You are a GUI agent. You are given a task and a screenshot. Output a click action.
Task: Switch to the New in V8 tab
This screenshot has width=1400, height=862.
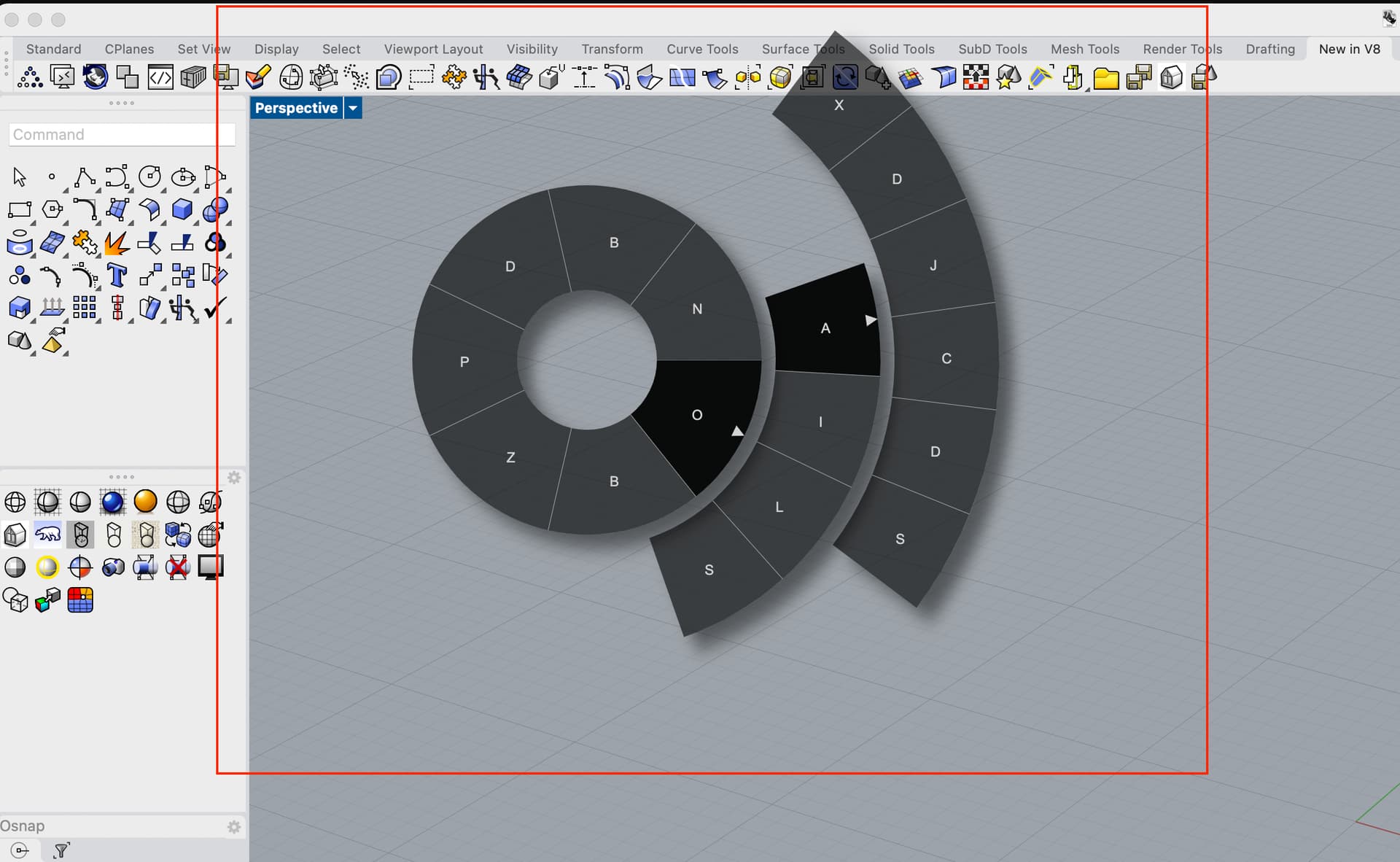(x=1350, y=49)
